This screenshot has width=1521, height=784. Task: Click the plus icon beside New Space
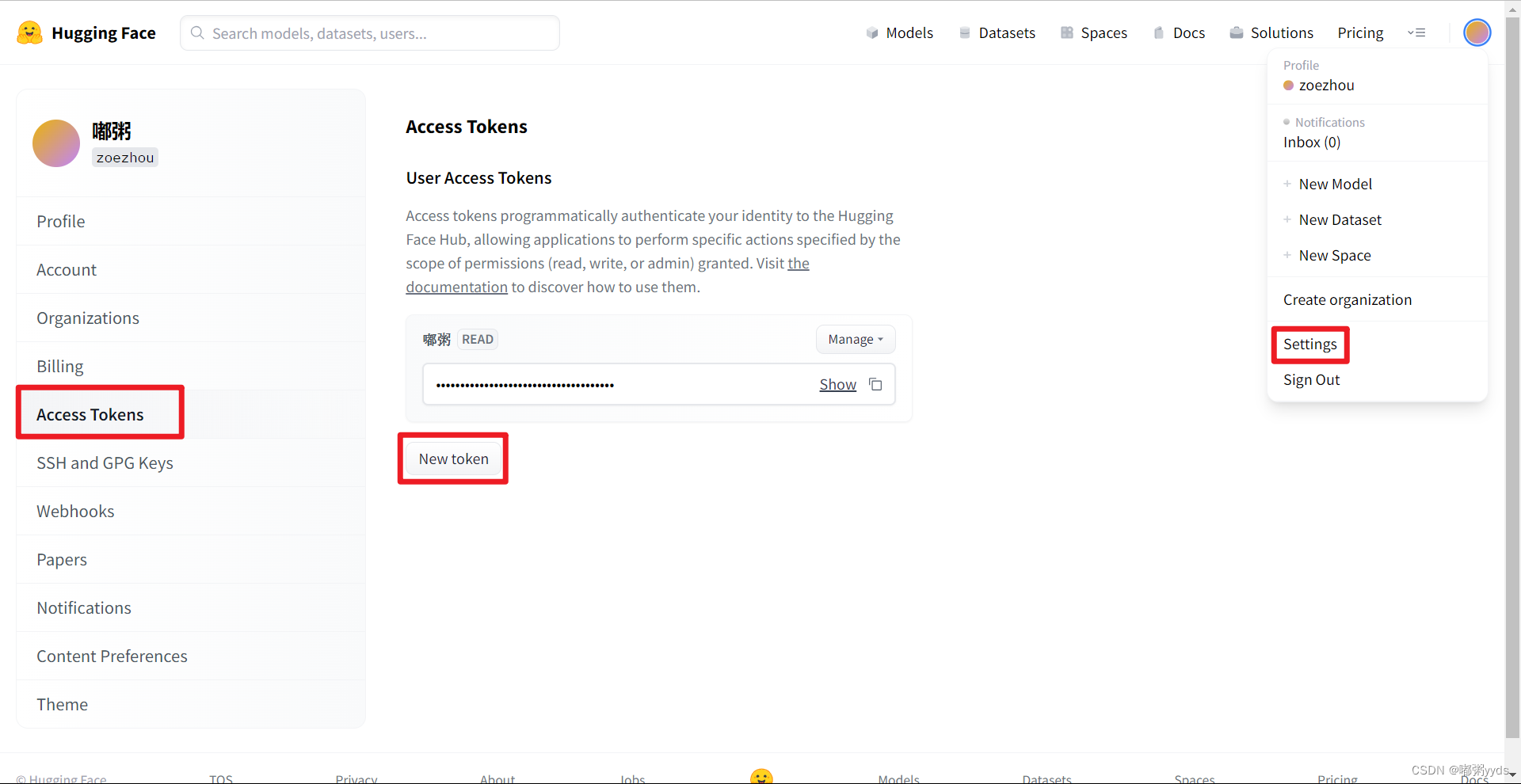[1287, 255]
